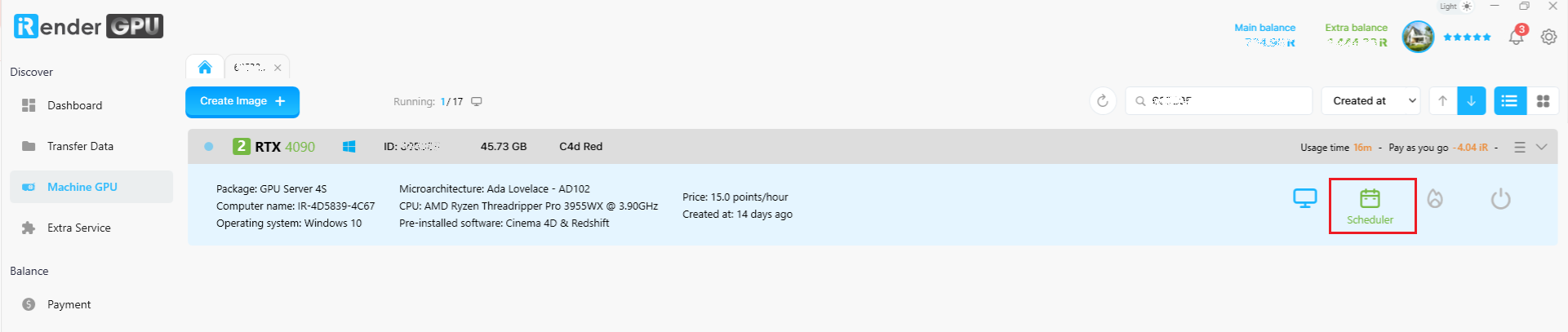Open the notifications bell
The image size is (1568, 332).
pos(1517,36)
